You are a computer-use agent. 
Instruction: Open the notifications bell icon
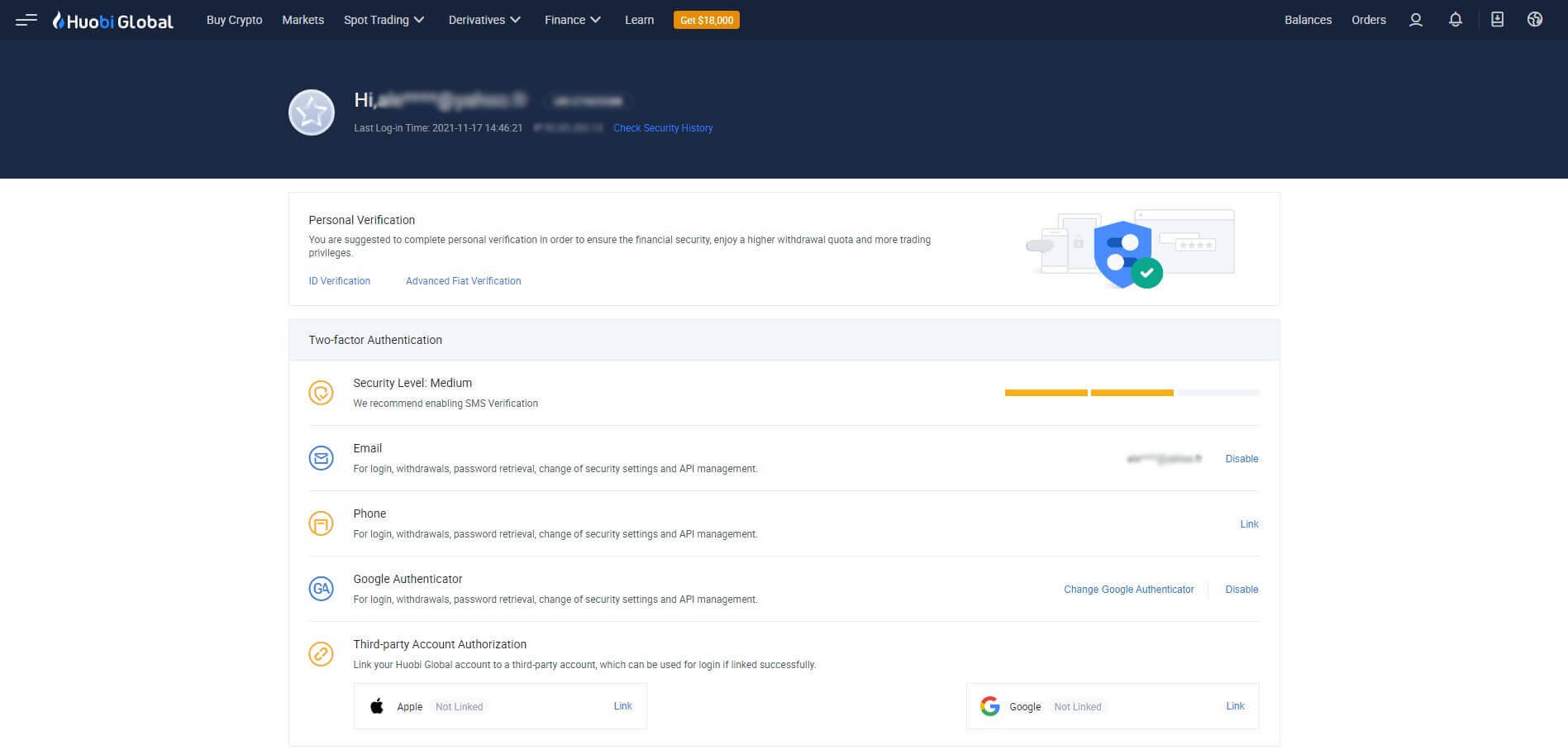pyautogui.click(x=1455, y=20)
